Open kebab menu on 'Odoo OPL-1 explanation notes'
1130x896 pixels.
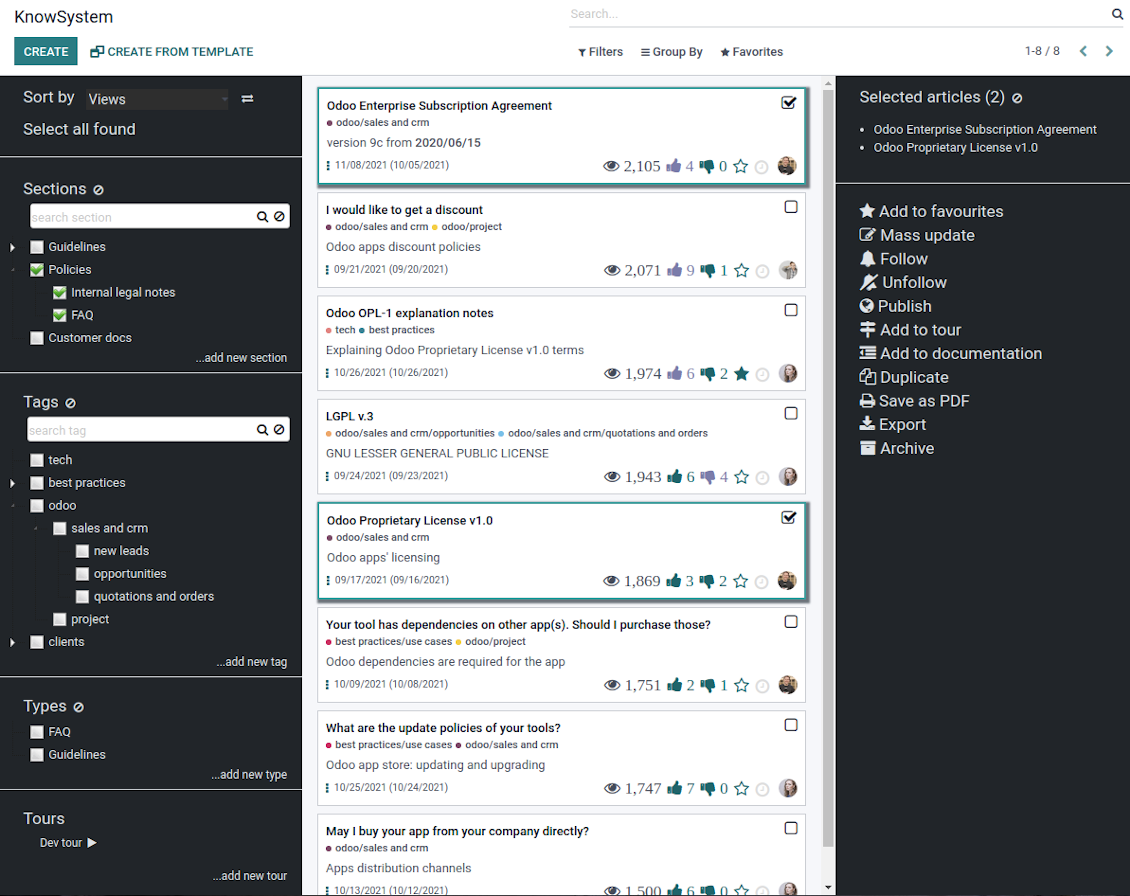tap(328, 373)
